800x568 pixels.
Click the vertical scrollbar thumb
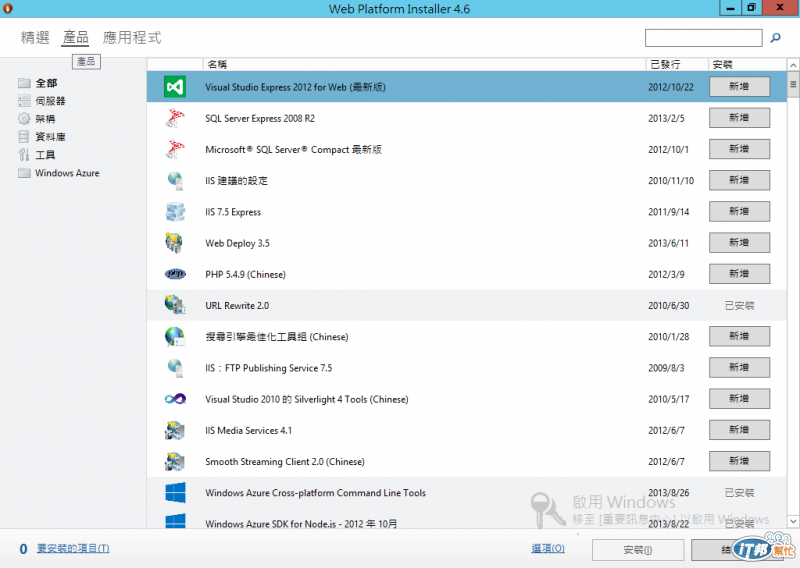coord(793,85)
